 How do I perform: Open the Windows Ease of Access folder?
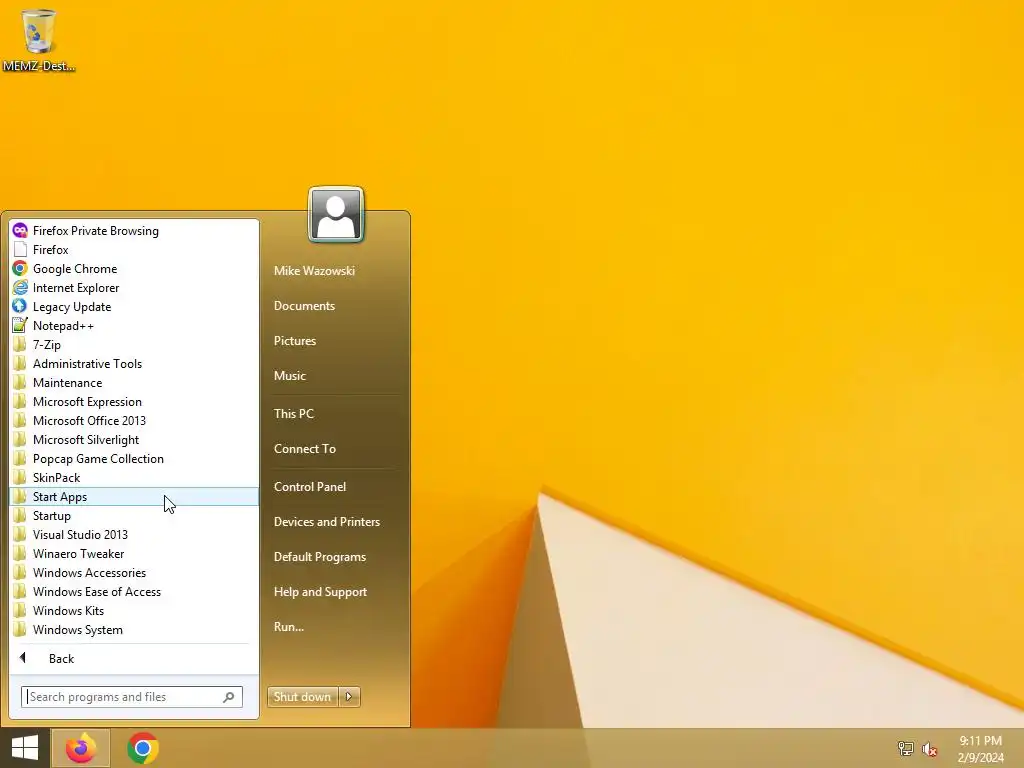click(x=134, y=592)
